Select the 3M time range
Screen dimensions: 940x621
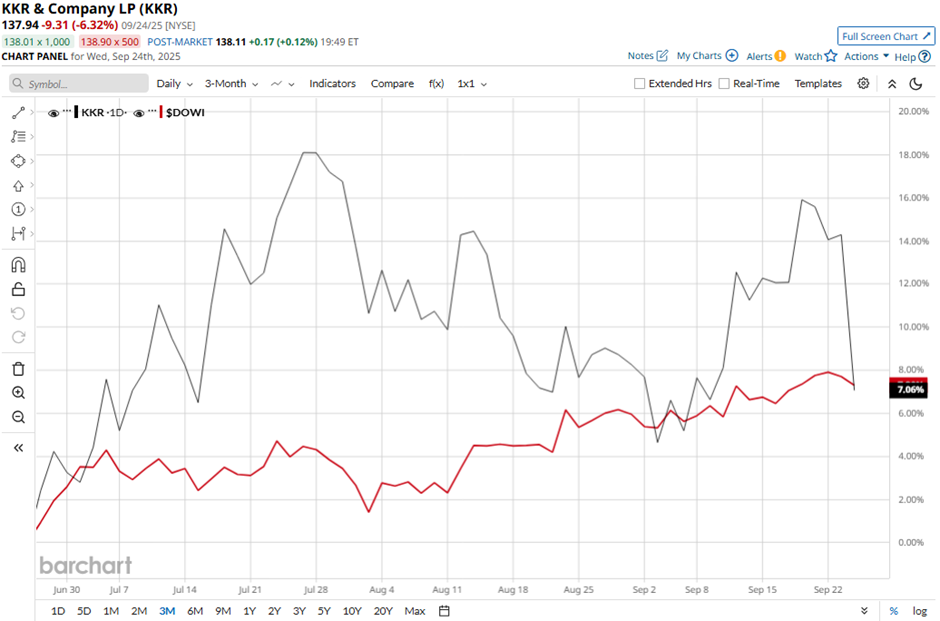167,611
